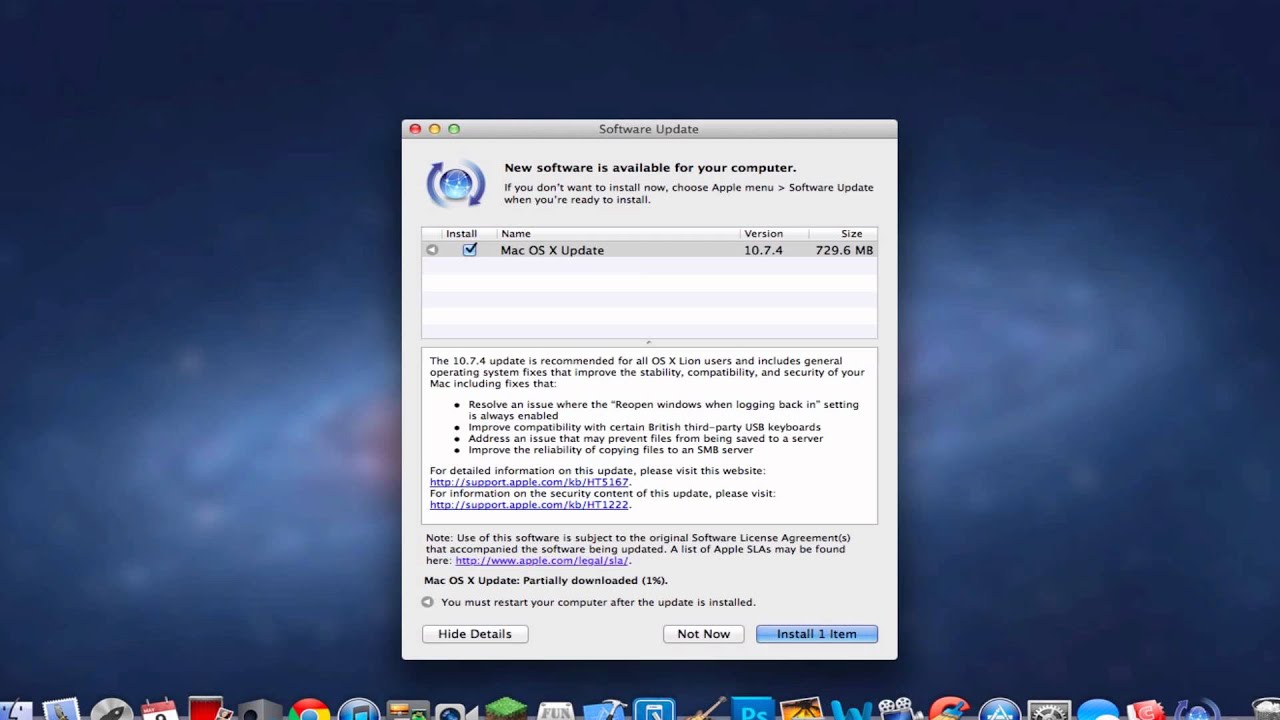The width and height of the screenshot is (1280, 720).
Task: Open the film camera app icon in the Dock
Action: [901, 708]
